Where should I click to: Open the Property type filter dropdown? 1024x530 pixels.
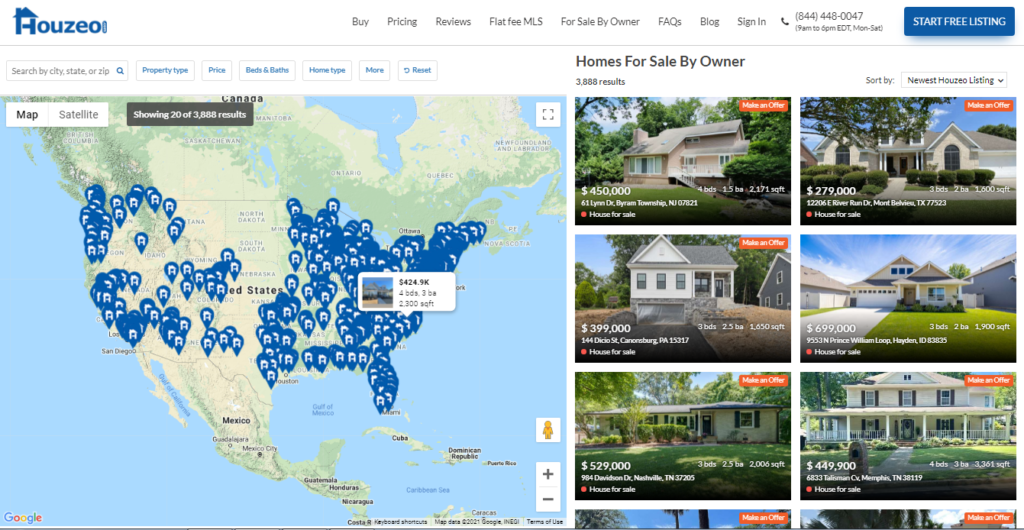[x=165, y=70]
